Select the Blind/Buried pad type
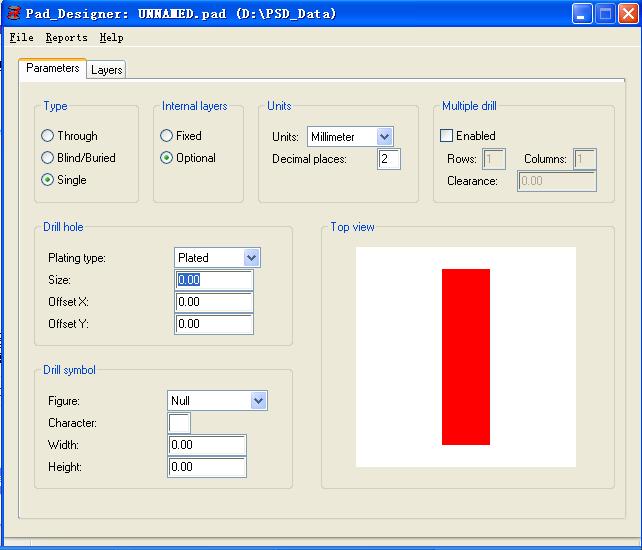Screen dimensions: 642x550 click(78, 158)
